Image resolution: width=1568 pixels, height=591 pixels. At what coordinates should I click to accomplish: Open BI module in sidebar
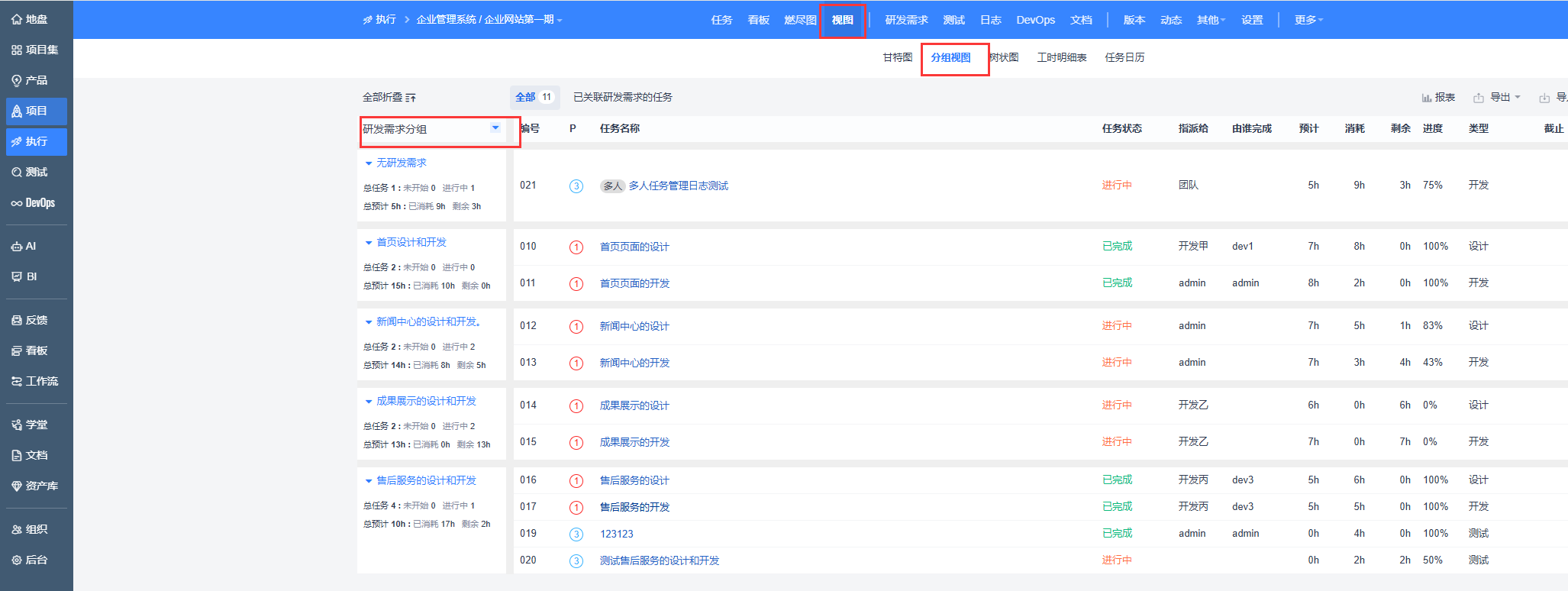pos(24,276)
